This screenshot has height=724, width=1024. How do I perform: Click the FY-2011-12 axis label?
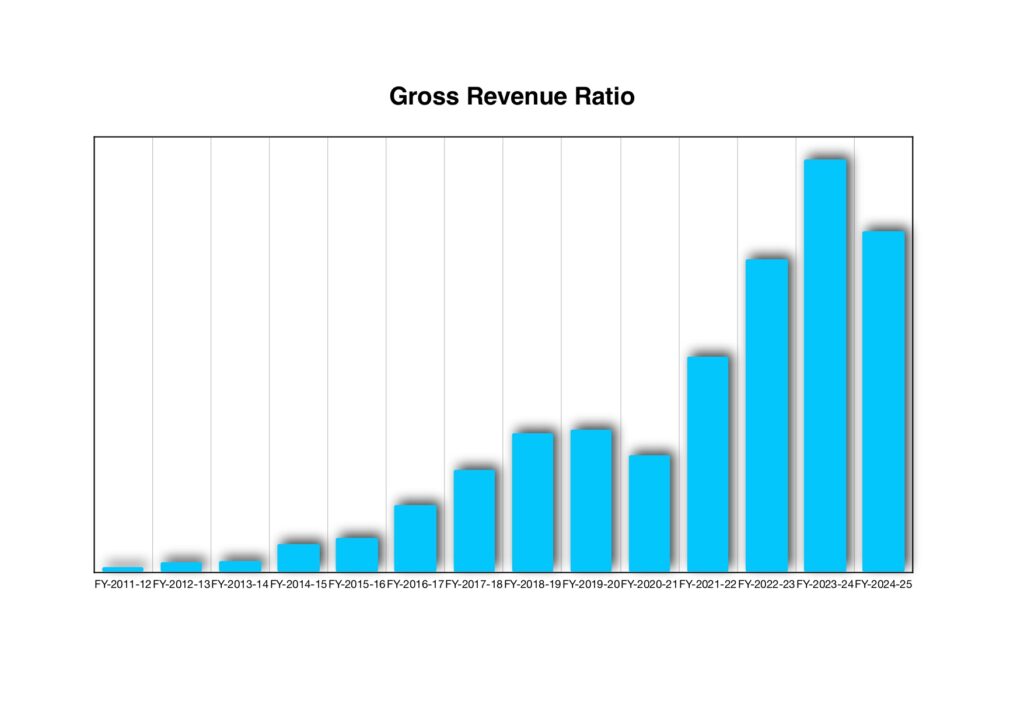(x=123, y=584)
